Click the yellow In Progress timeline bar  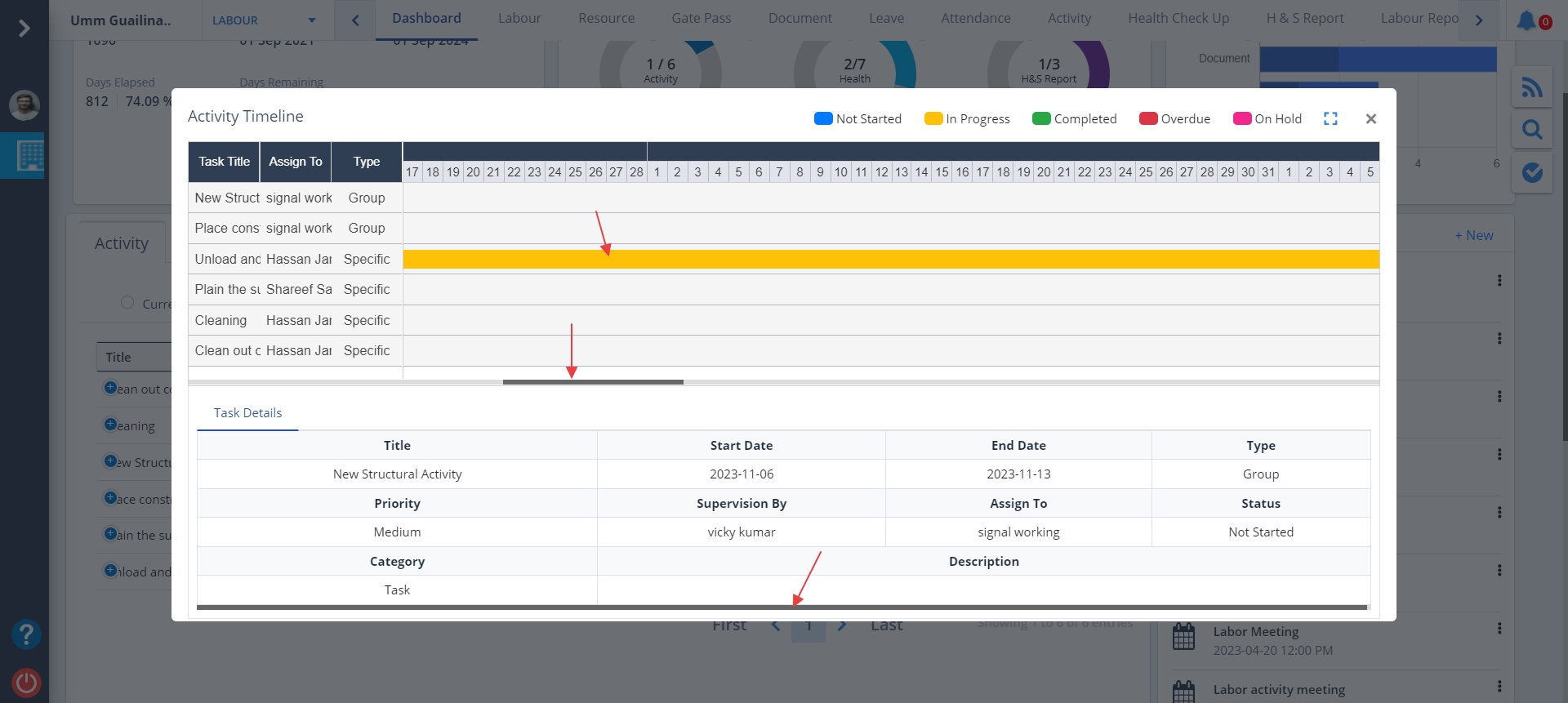click(x=890, y=260)
